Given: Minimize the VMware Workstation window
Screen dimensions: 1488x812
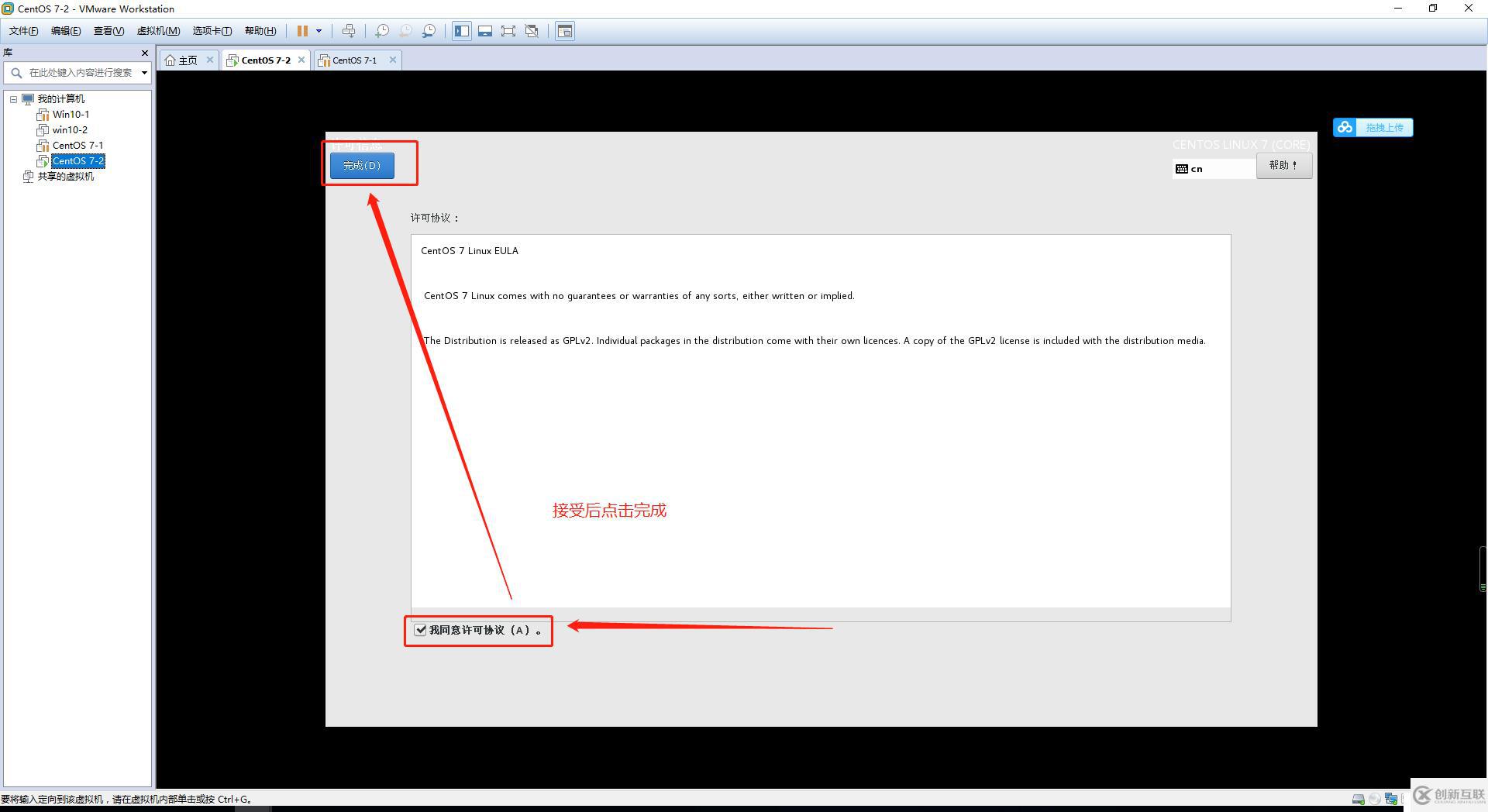Looking at the screenshot, I should (x=1398, y=9).
